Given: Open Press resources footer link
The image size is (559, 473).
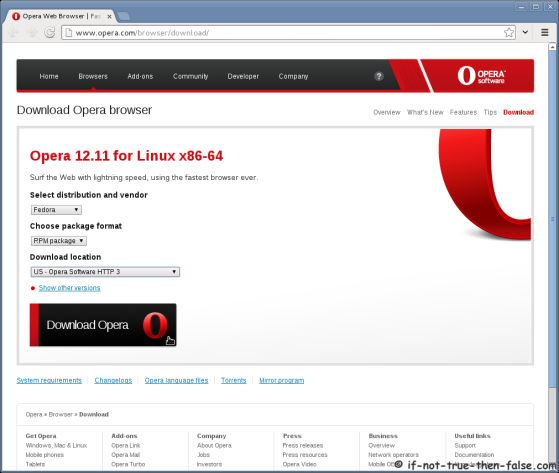Looking at the screenshot, I should pyautogui.click(x=305, y=455).
